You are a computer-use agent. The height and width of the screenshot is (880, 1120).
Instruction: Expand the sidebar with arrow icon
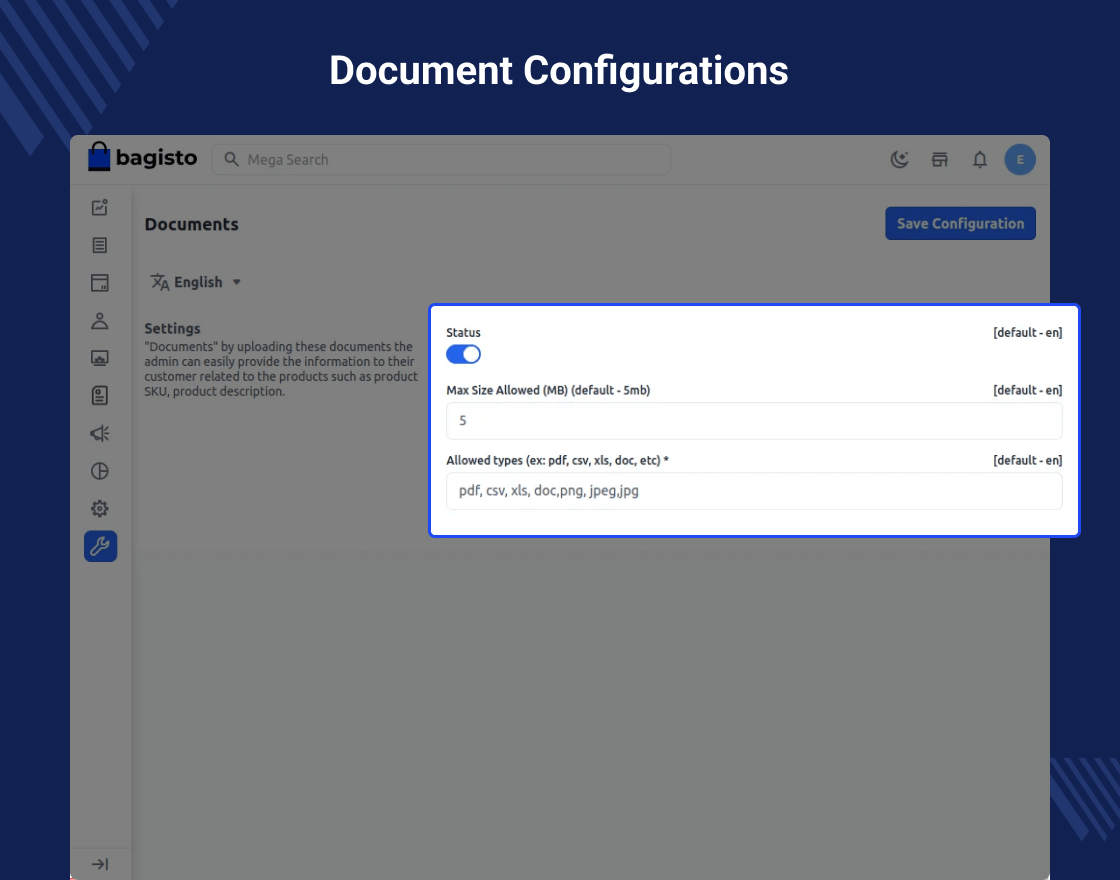[100, 864]
